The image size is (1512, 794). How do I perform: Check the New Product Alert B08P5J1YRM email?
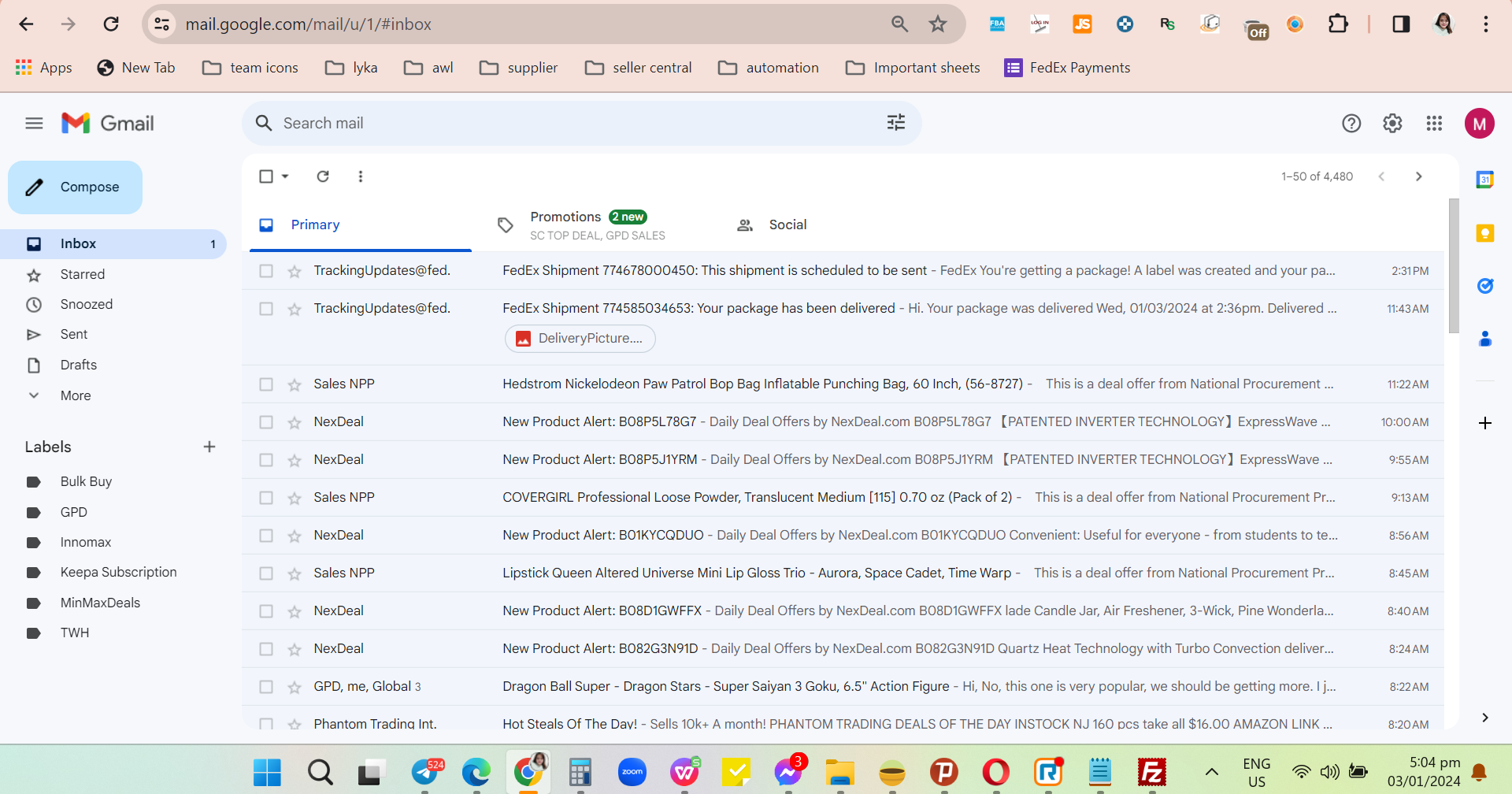coord(266,460)
